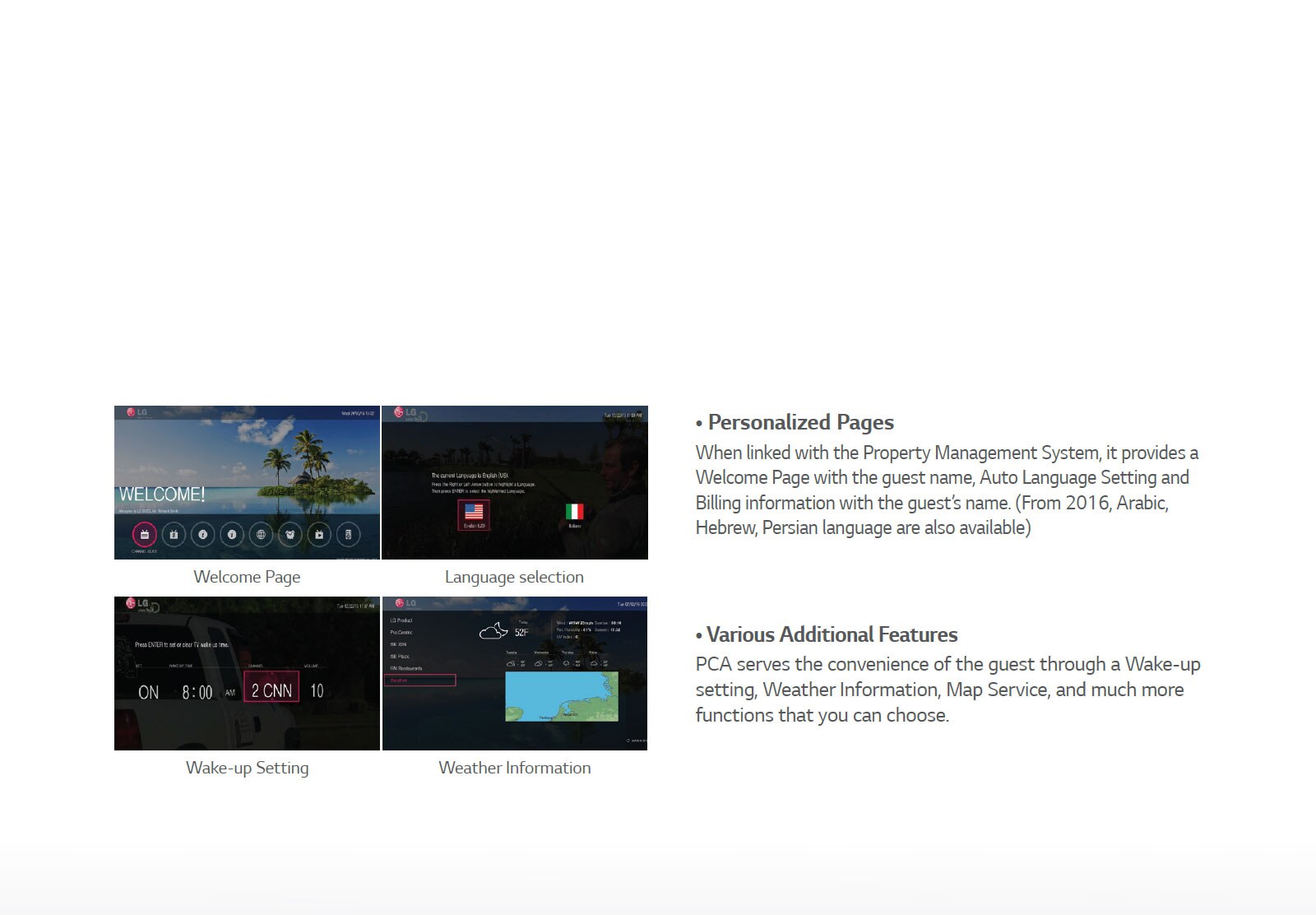Click the globe language icon on Welcome Page

coord(261,535)
